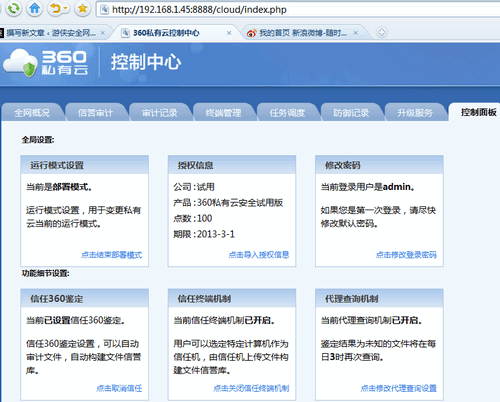Click the 当前登录用户是admin text
Screen dimensions: 500x402
[368, 187]
